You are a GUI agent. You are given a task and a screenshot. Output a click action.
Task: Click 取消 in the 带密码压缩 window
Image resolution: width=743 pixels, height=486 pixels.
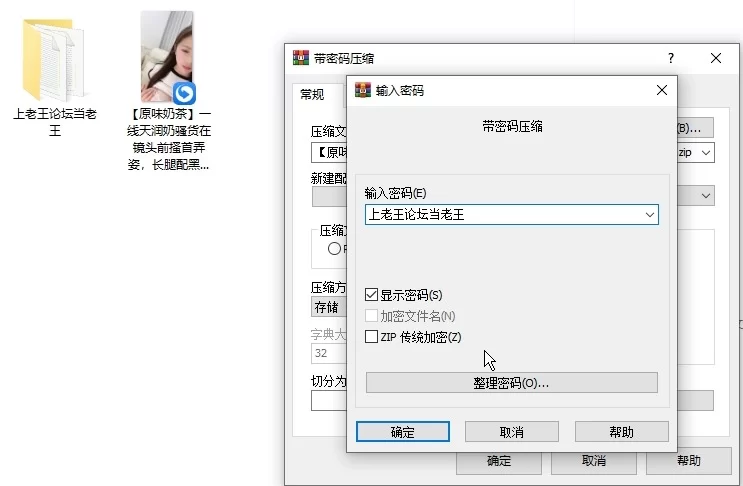tap(594, 461)
